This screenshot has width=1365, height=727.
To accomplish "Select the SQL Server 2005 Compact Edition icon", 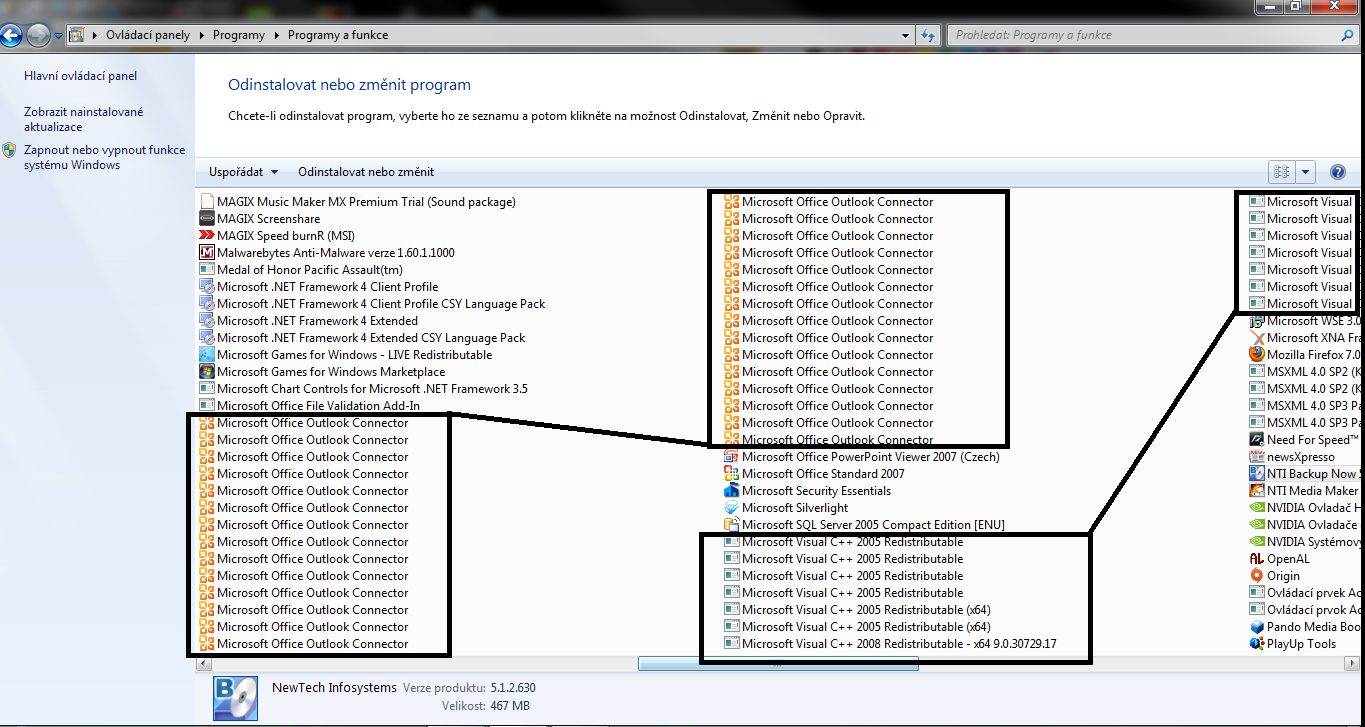I will (x=732, y=525).
